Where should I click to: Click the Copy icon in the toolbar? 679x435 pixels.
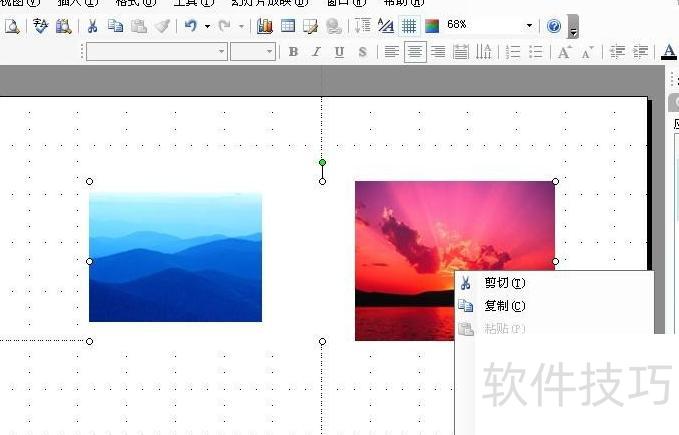pyautogui.click(x=115, y=26)
